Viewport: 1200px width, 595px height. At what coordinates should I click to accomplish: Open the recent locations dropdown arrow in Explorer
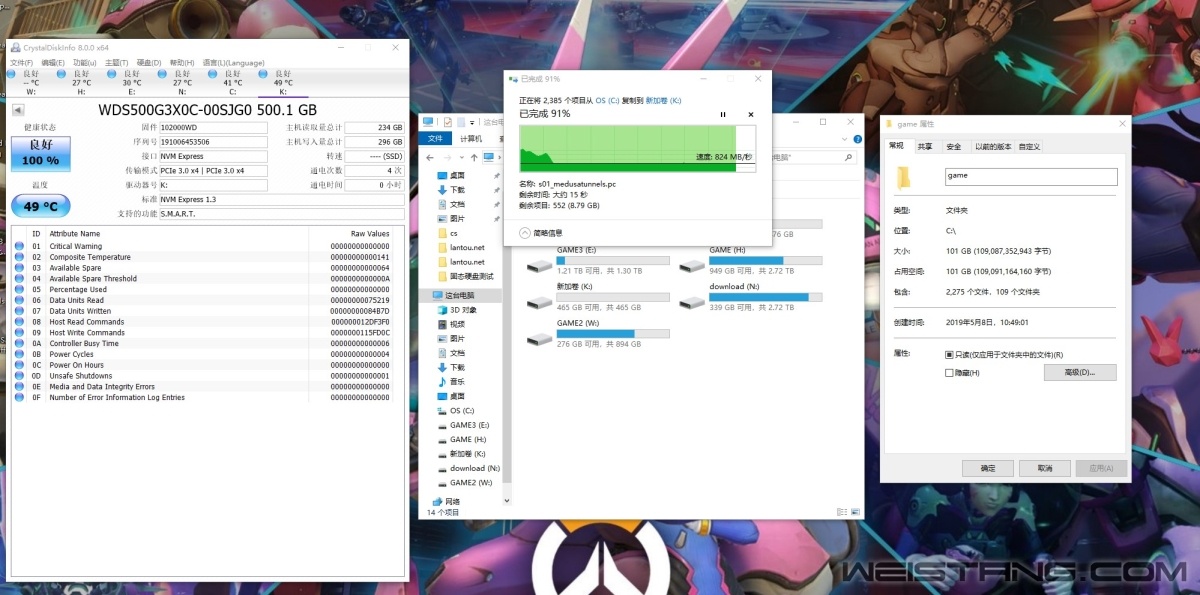click(x=461, y=158)
